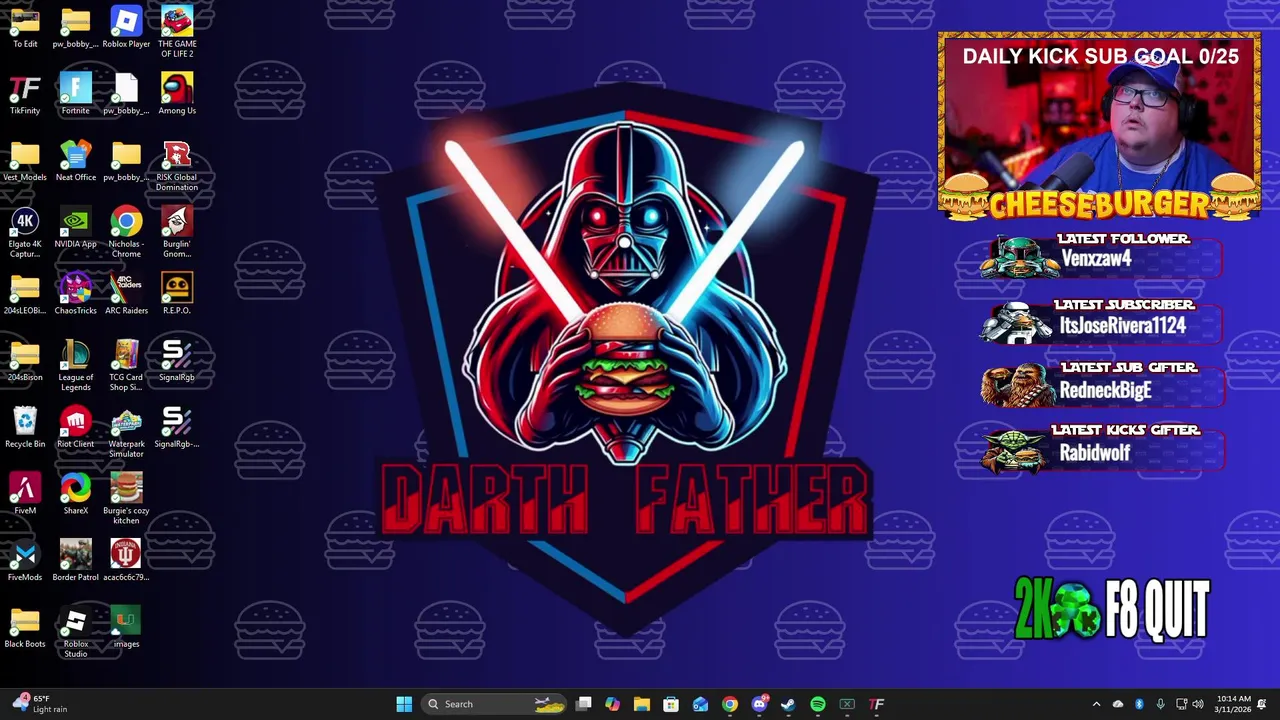Open the 204sLEOBi... zipped folder

click(25, 294)
